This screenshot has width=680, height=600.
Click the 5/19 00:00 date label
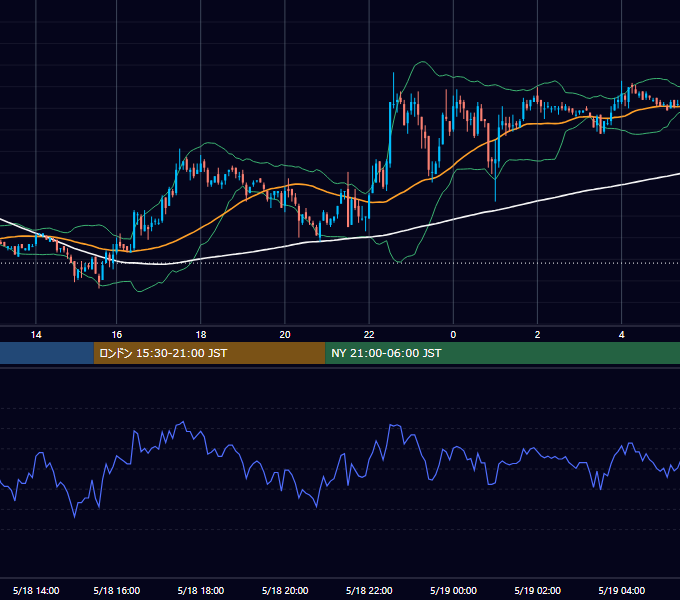[x=453, y=590]
